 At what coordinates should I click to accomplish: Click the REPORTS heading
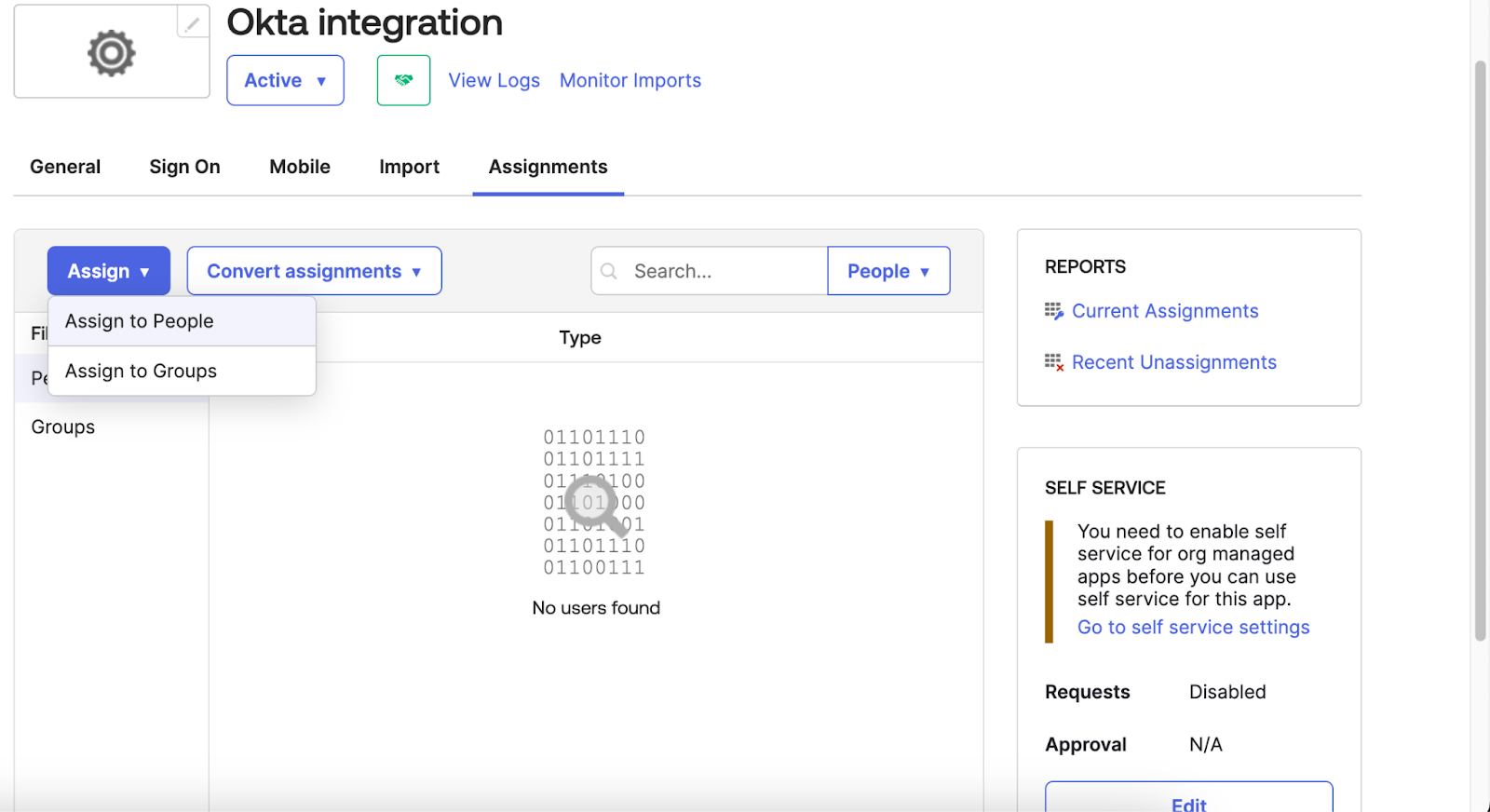point(1085,266)
